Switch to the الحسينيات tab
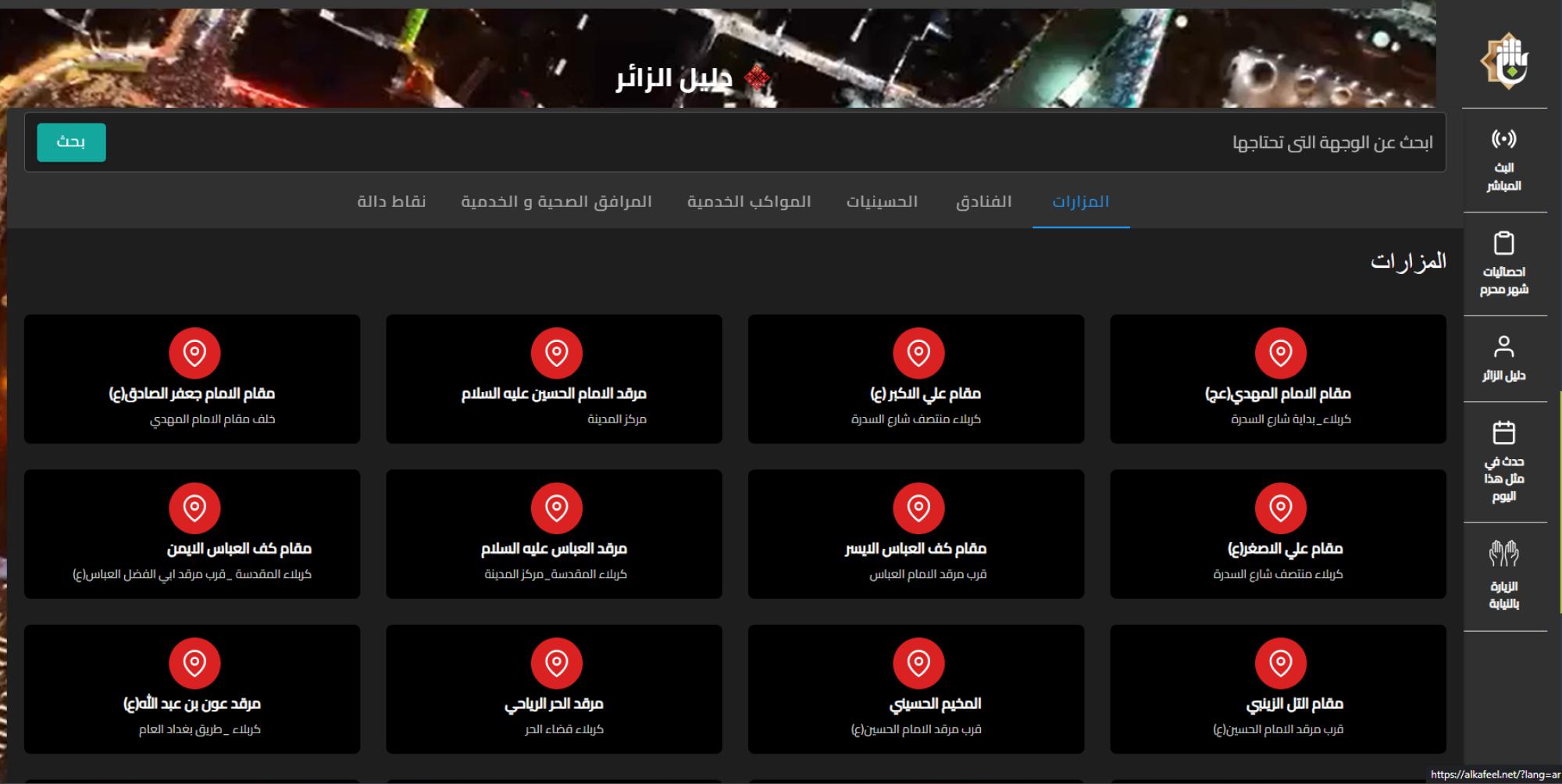The height and width of the screenshot is (784, 1562). (x=882, y=201)
